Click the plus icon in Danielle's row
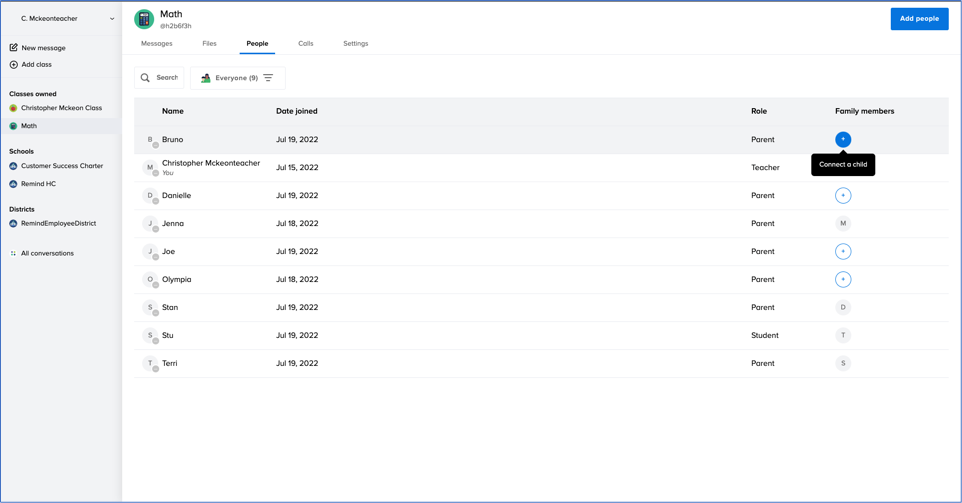Screen dimensions: 962x503 [843, 196]
